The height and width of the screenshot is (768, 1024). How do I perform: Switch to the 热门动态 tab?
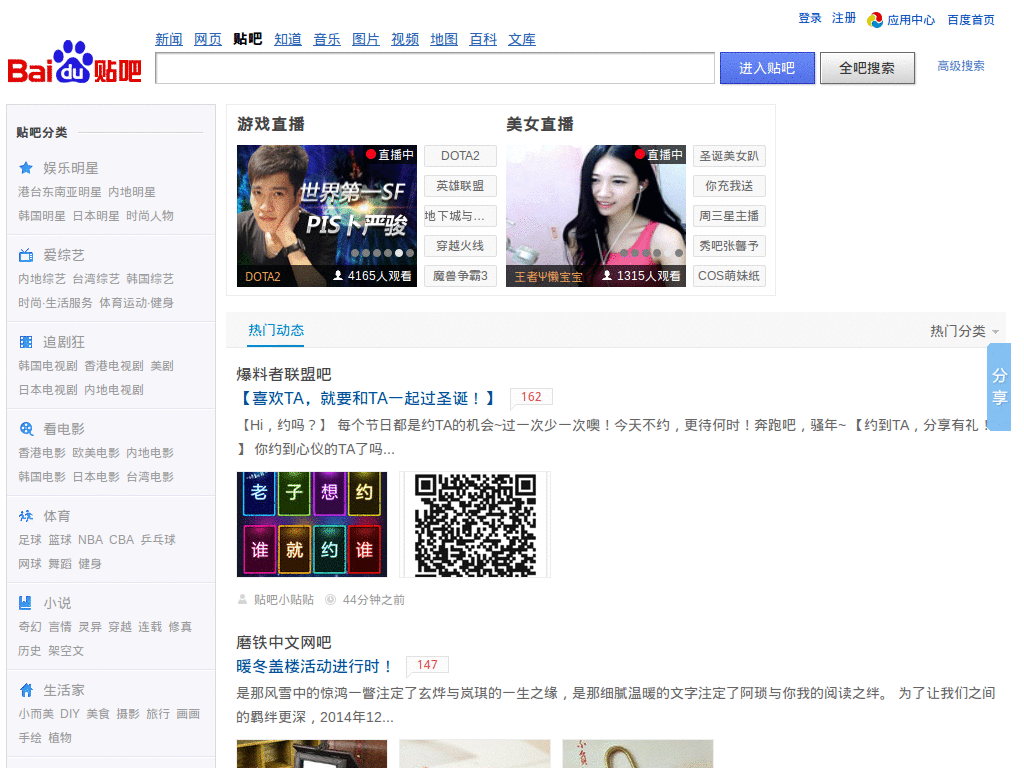276,330
